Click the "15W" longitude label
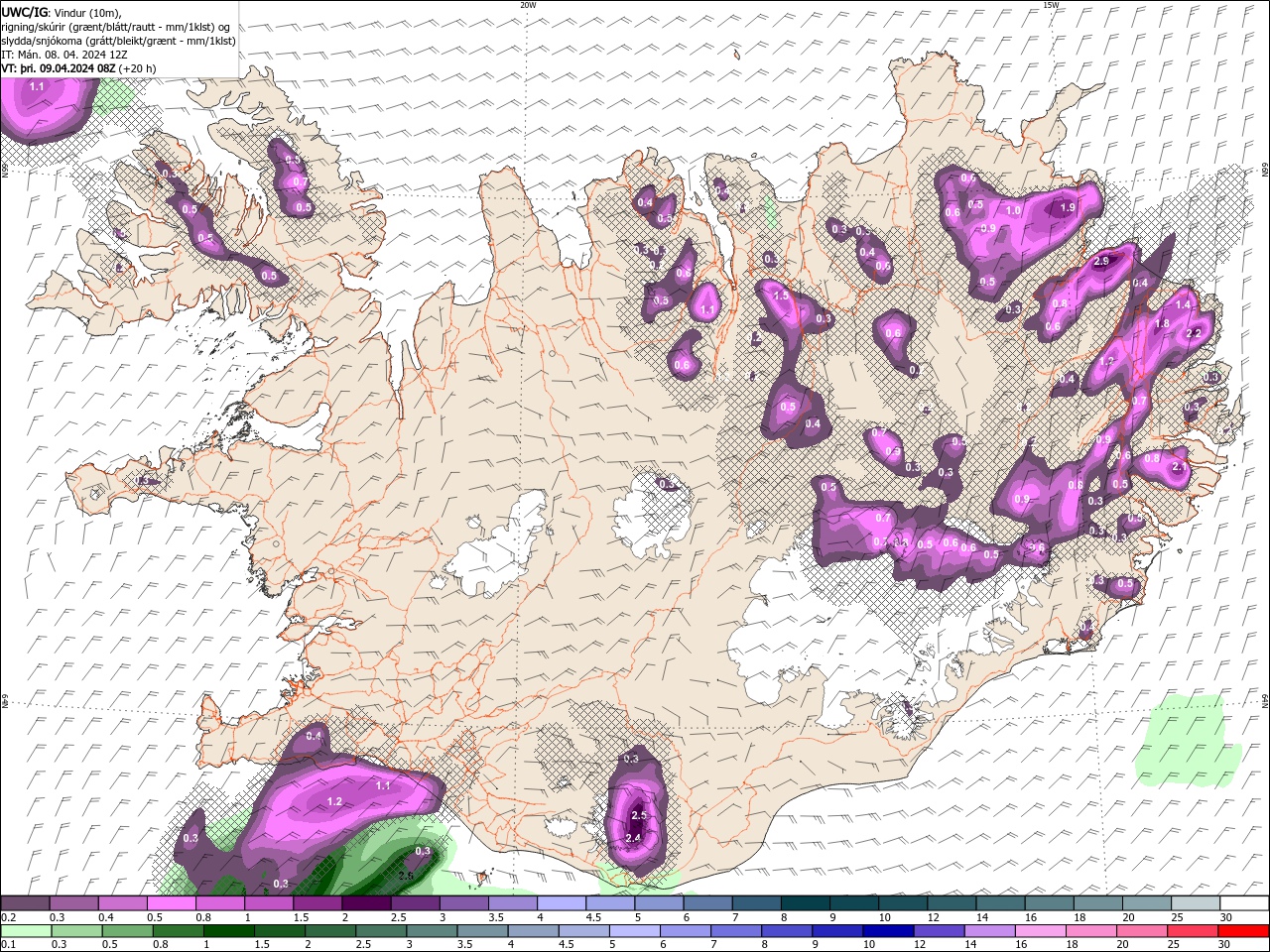Image resolution: width=1270 pixels, height=952 pixels. [1050, 5]
